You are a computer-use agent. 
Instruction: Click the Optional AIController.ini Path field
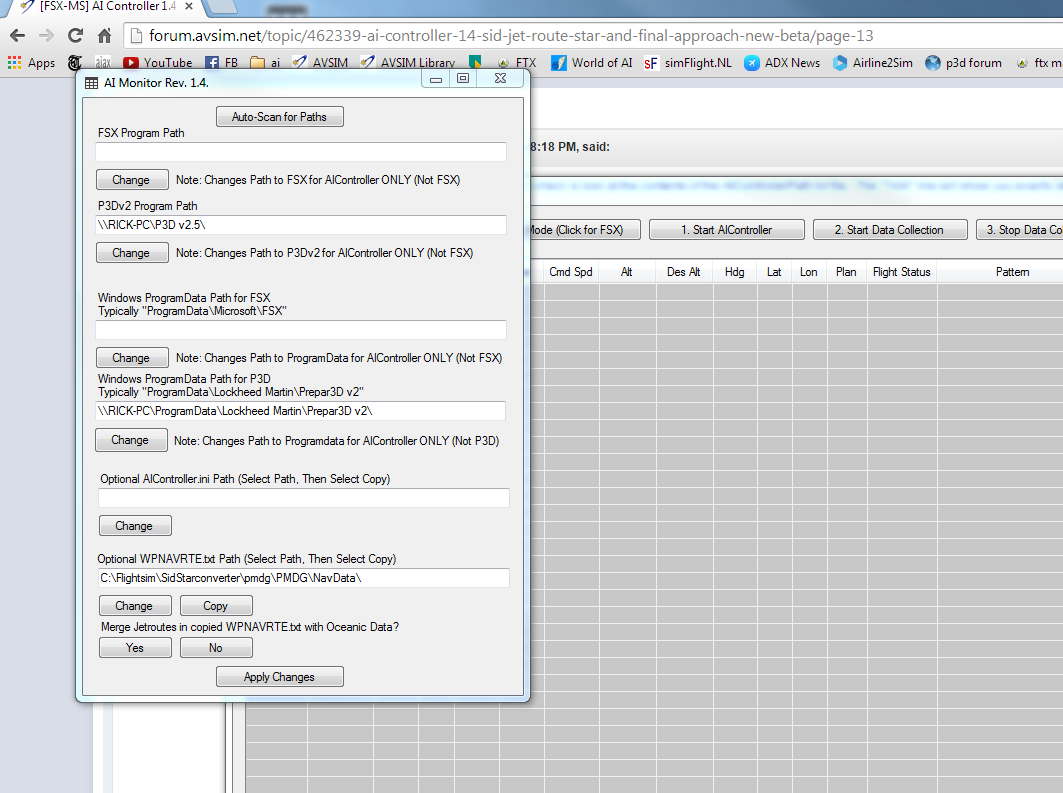tap(304, 498)
